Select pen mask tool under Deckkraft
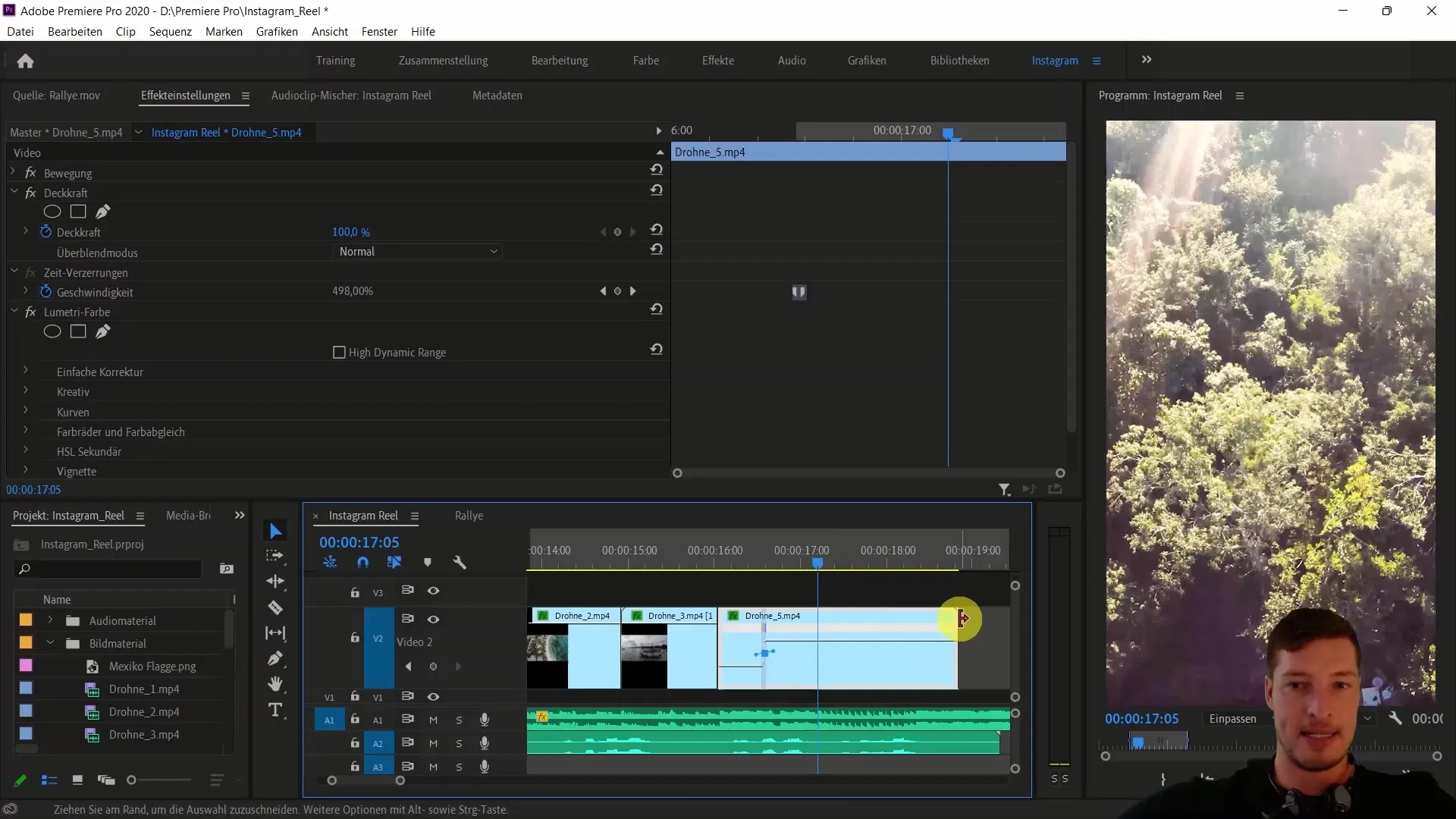Viewport: 1456px width, 819px height. (103, 212)
